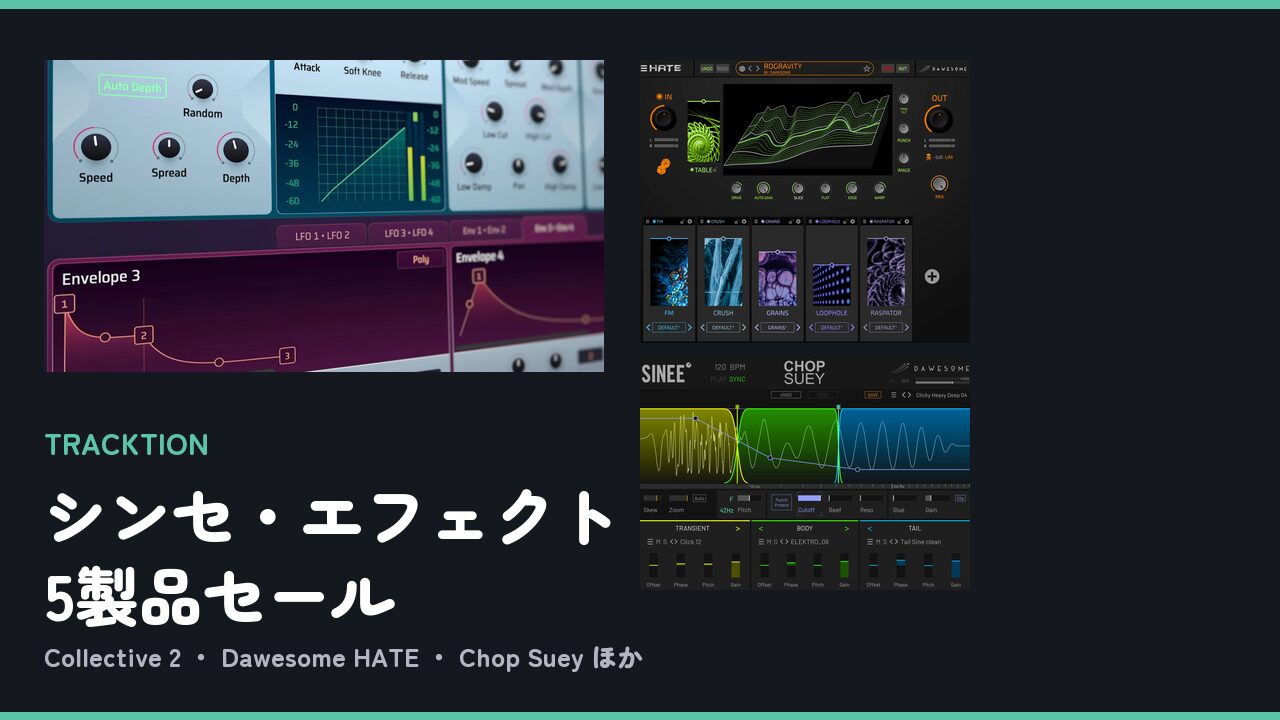Screen dimensions: 1280x720
Task: Open the HATE hamburger menu icon
Action: (645, 68)
